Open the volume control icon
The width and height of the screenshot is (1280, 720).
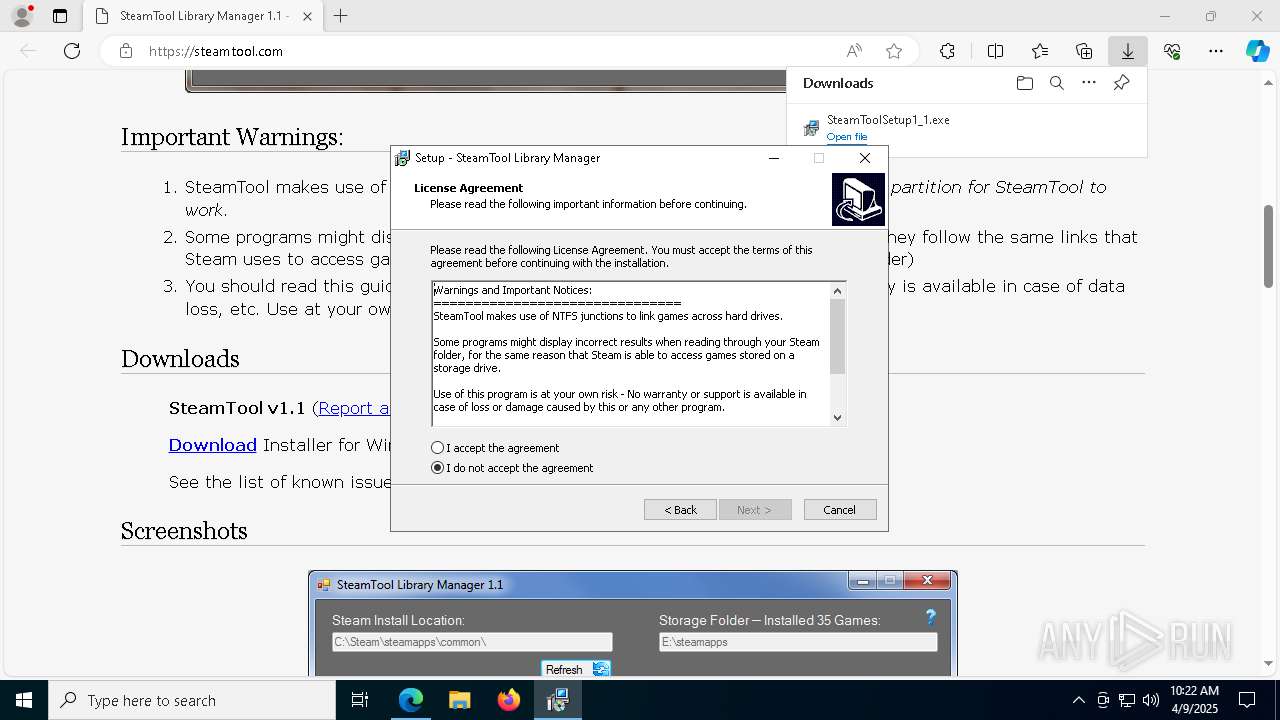[1151, 700]
